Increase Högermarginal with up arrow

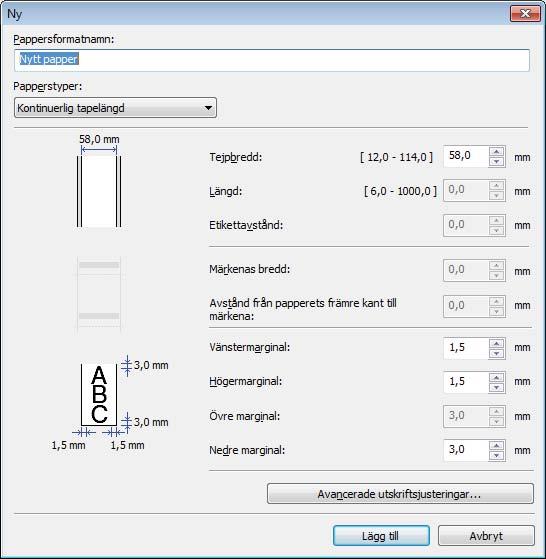click(x=496, y=378)
